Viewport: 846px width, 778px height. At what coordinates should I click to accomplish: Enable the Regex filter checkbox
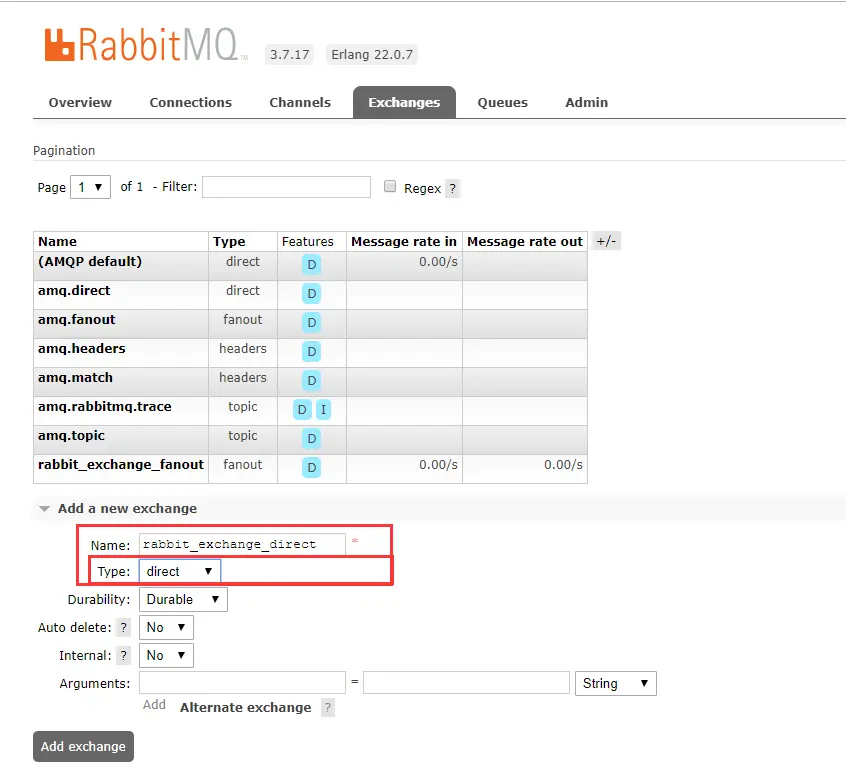point(390,187)
